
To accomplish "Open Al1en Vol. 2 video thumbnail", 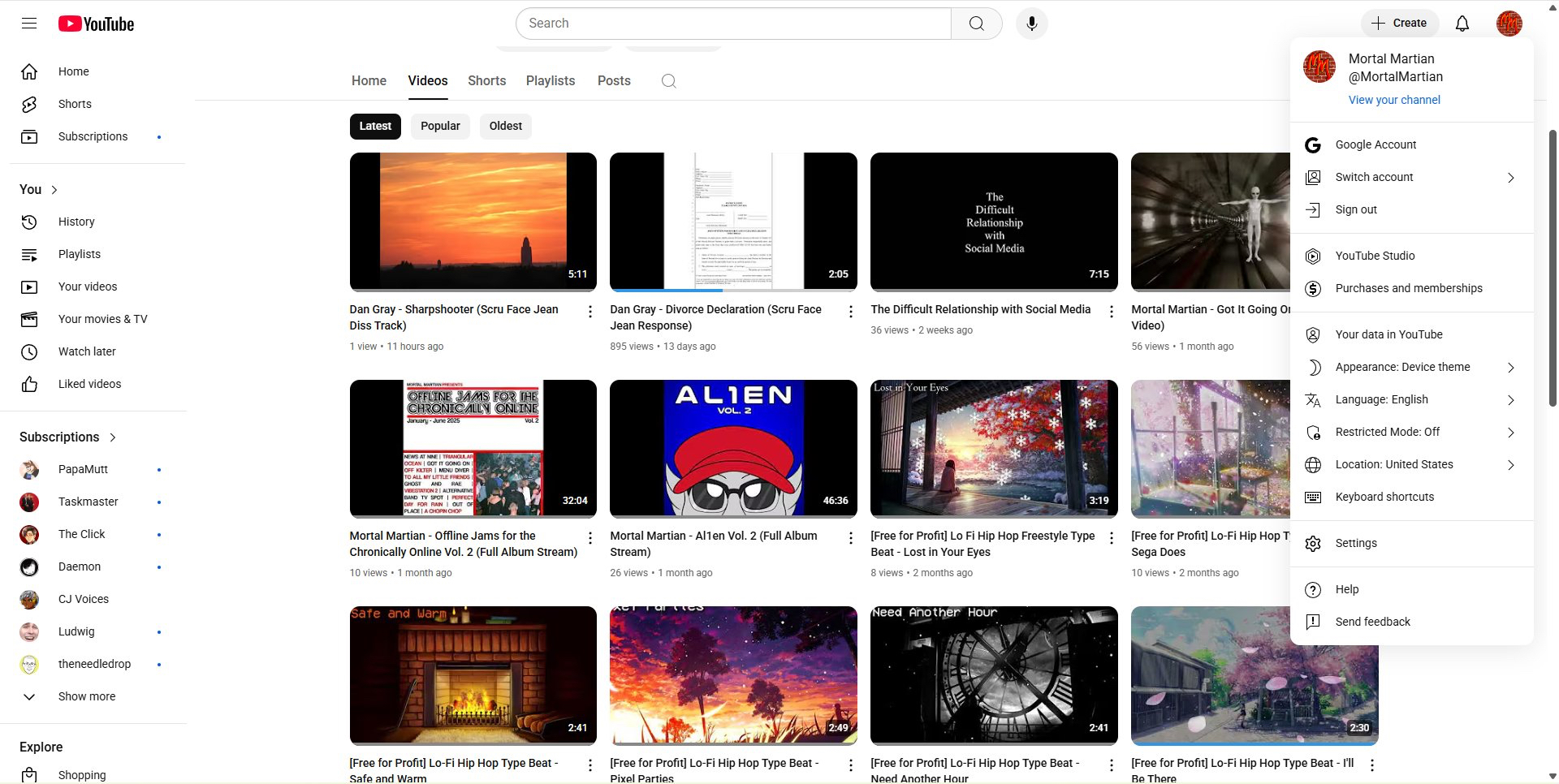I will point(733,448).
